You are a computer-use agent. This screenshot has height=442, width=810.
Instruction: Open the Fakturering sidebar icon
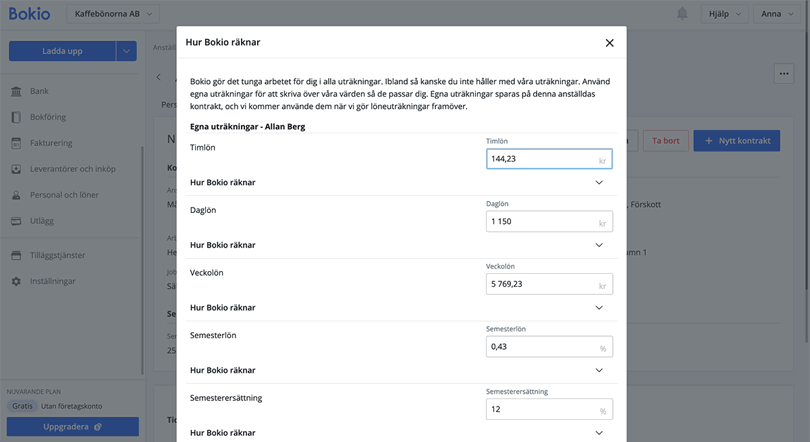17,143
